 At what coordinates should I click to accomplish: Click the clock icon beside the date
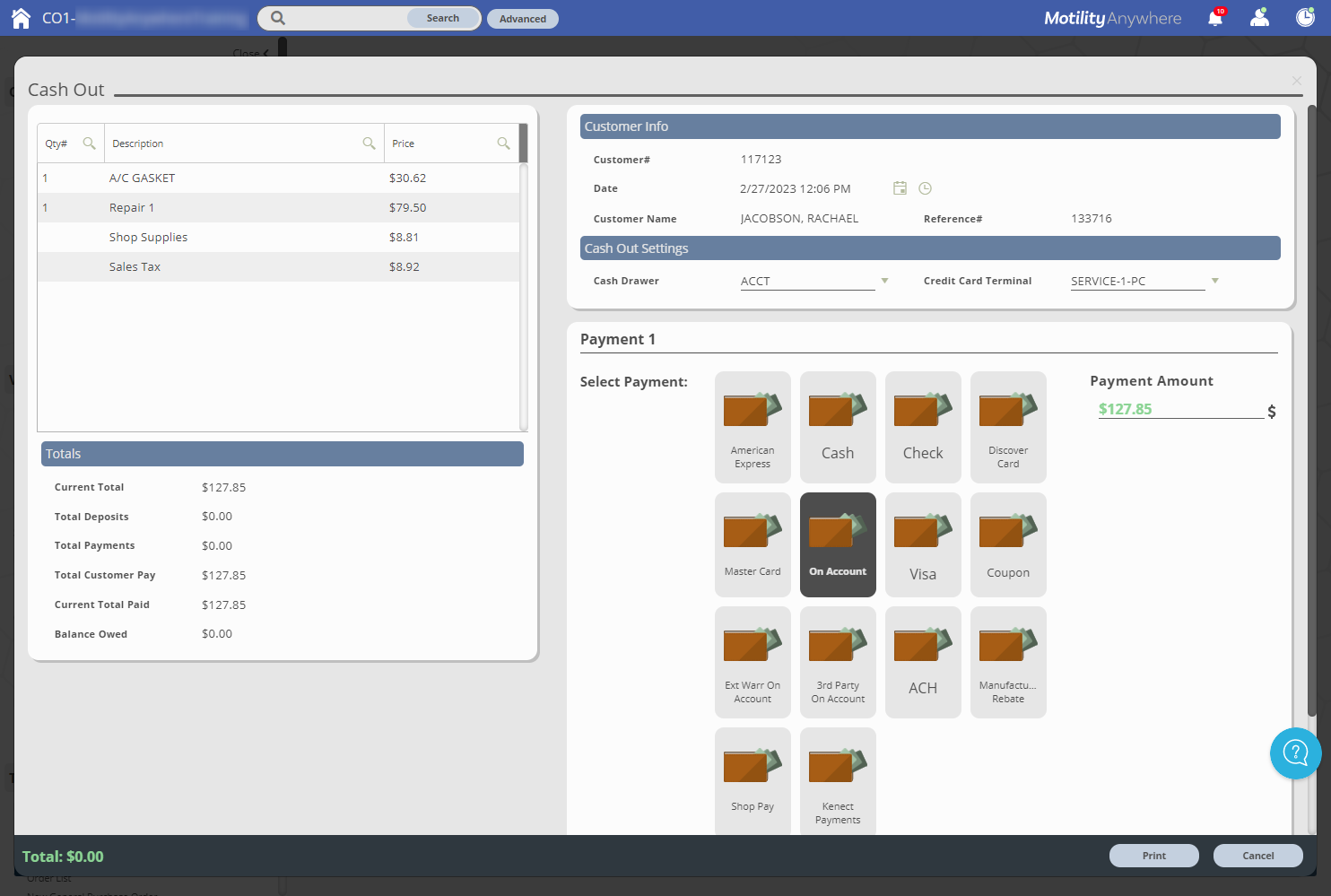click(925, 188)
